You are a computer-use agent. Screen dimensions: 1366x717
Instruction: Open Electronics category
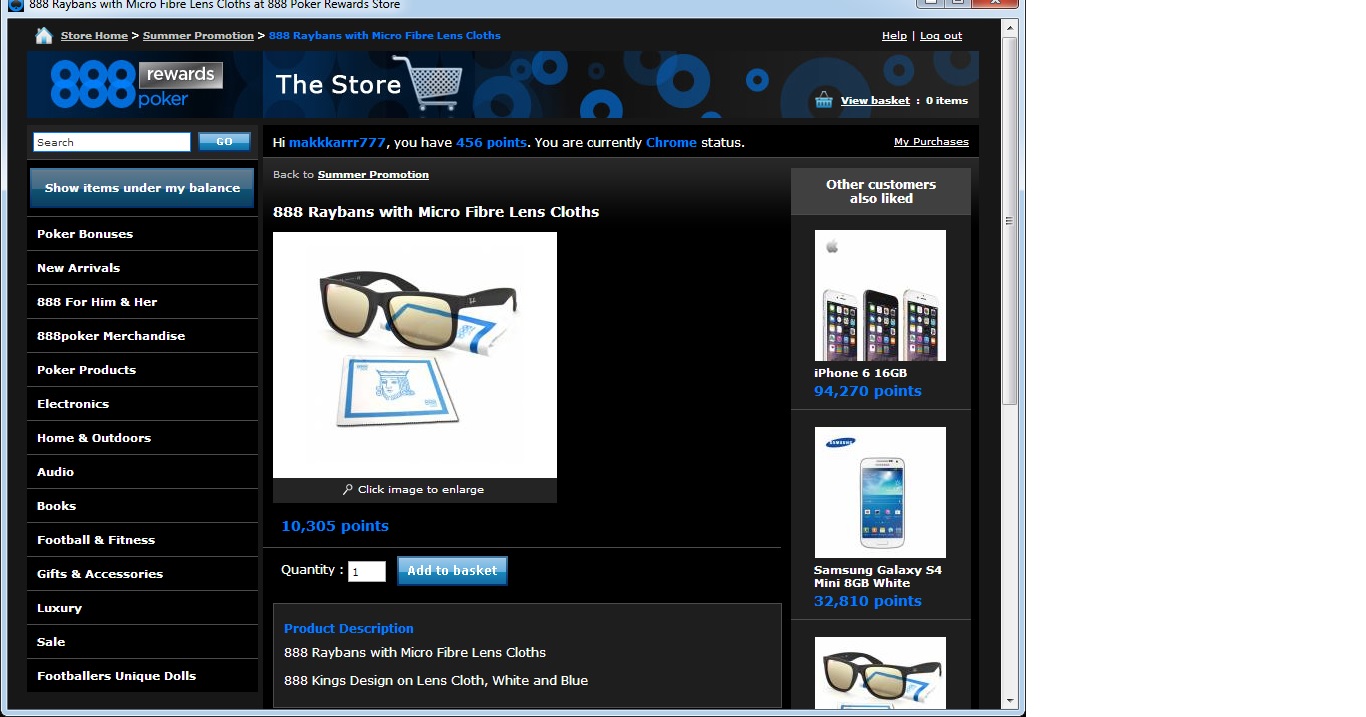pyautogui.click(x=142, y=404)
